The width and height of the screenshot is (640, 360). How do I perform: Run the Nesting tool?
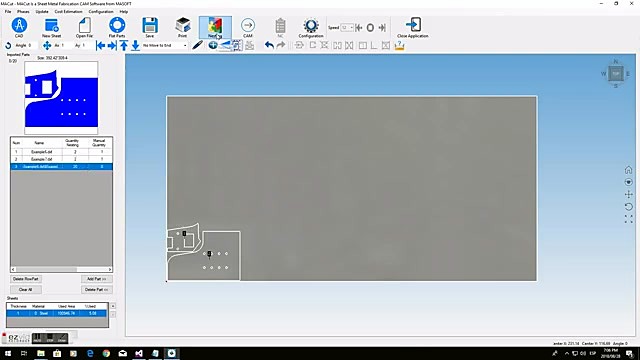click(215, 26)
